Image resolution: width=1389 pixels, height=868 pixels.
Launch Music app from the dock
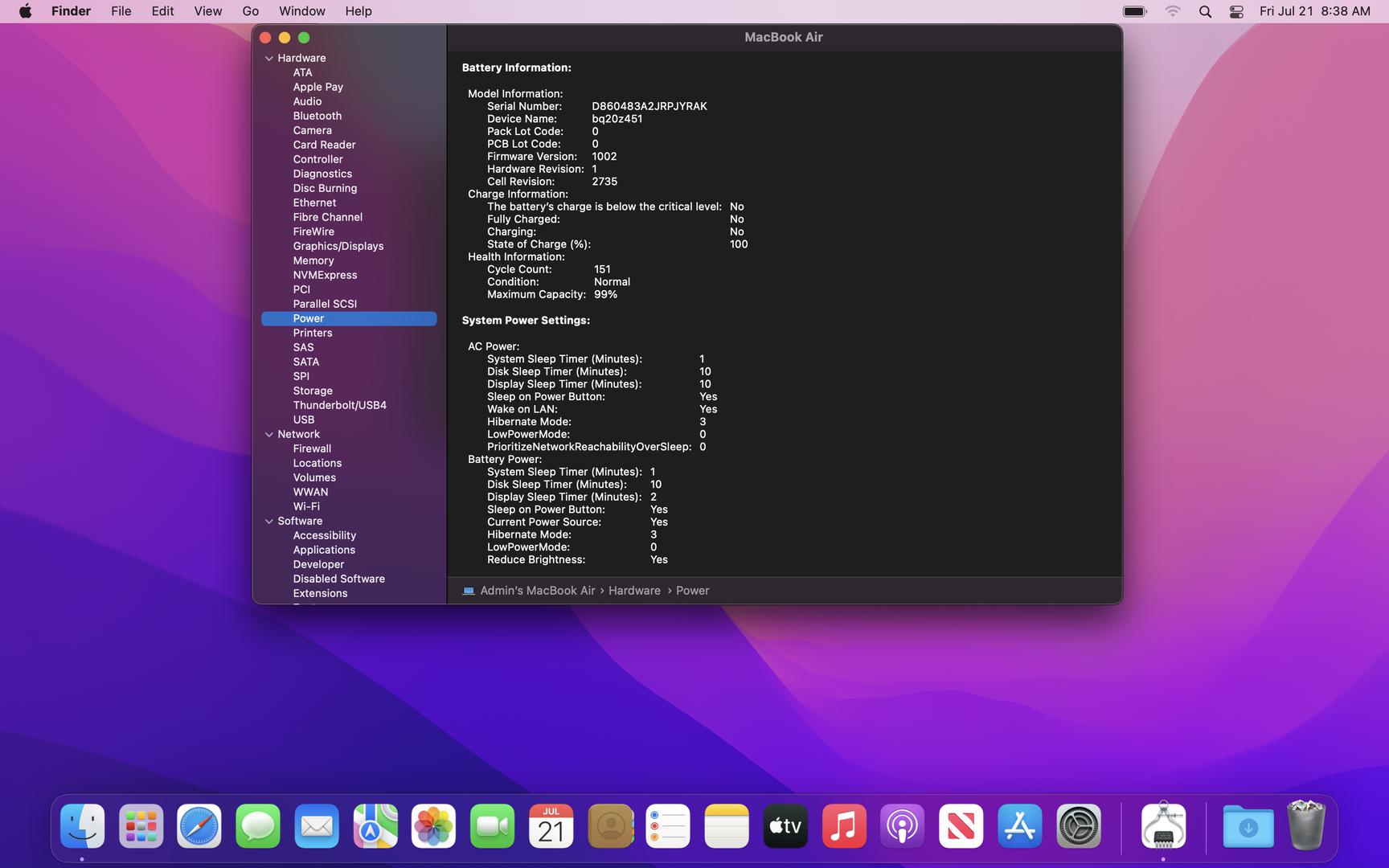click(x=844, y=826)
